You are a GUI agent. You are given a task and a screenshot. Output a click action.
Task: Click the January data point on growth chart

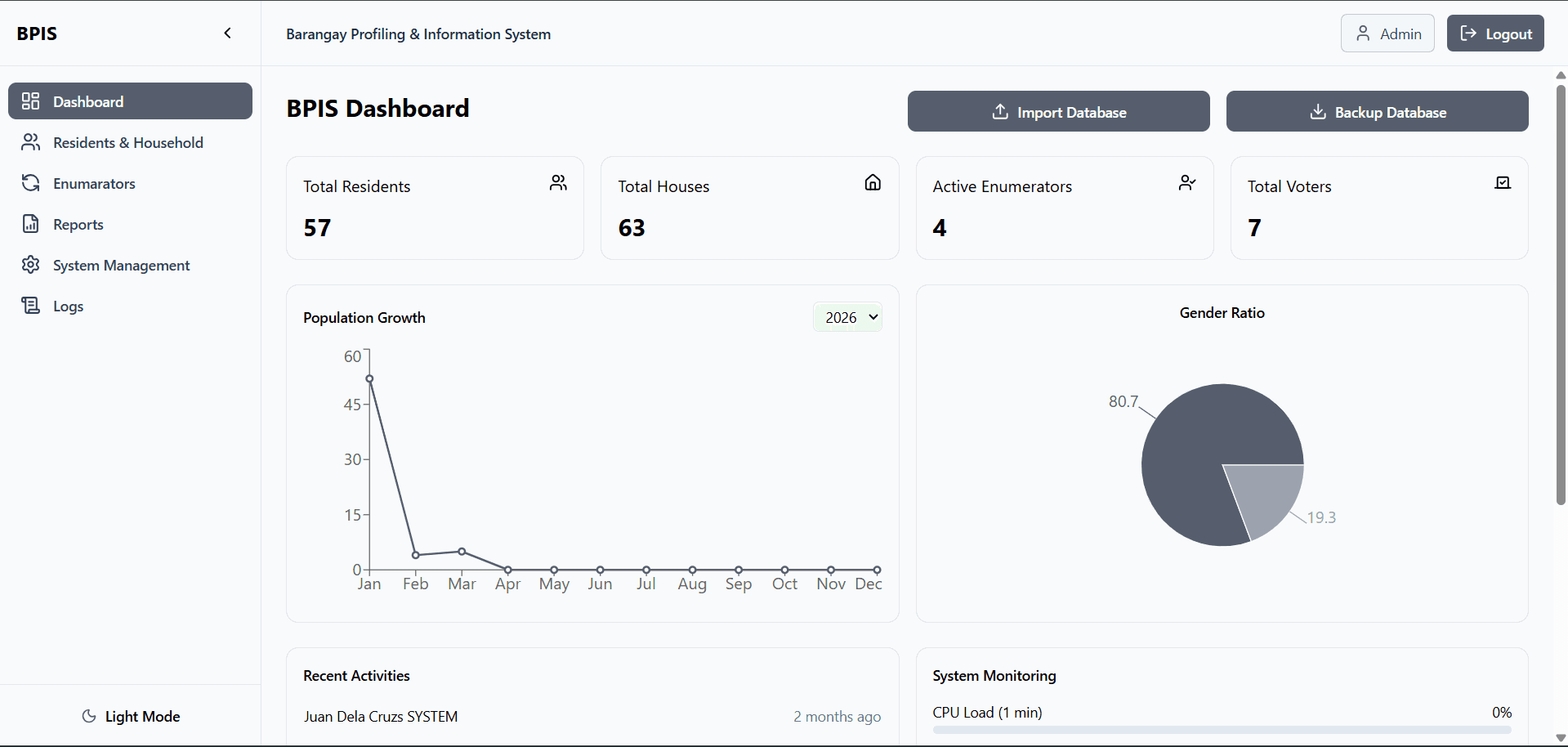pyautogui.click(x=369, y=378)
